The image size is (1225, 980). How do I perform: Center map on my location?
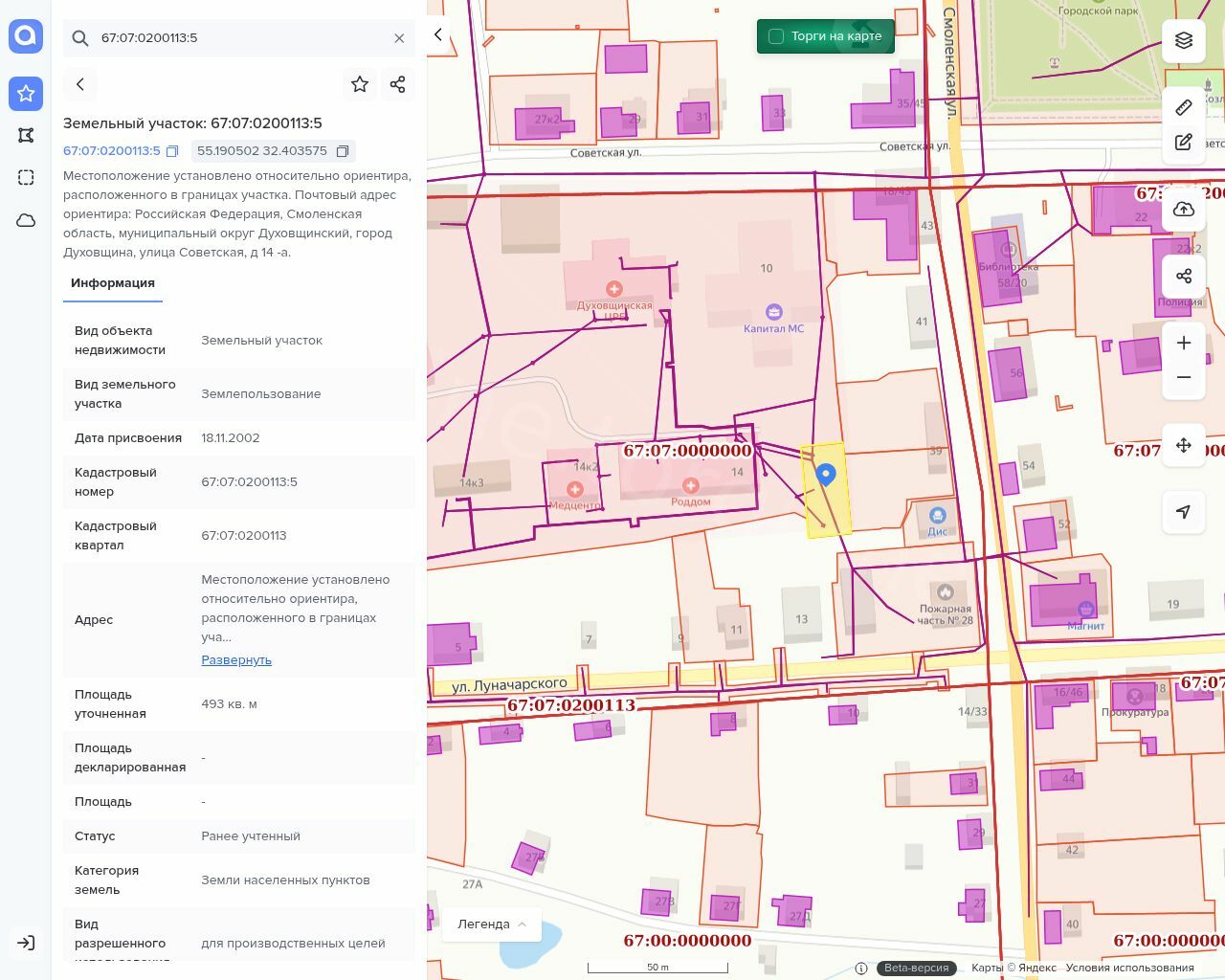tap(1184, 512)
